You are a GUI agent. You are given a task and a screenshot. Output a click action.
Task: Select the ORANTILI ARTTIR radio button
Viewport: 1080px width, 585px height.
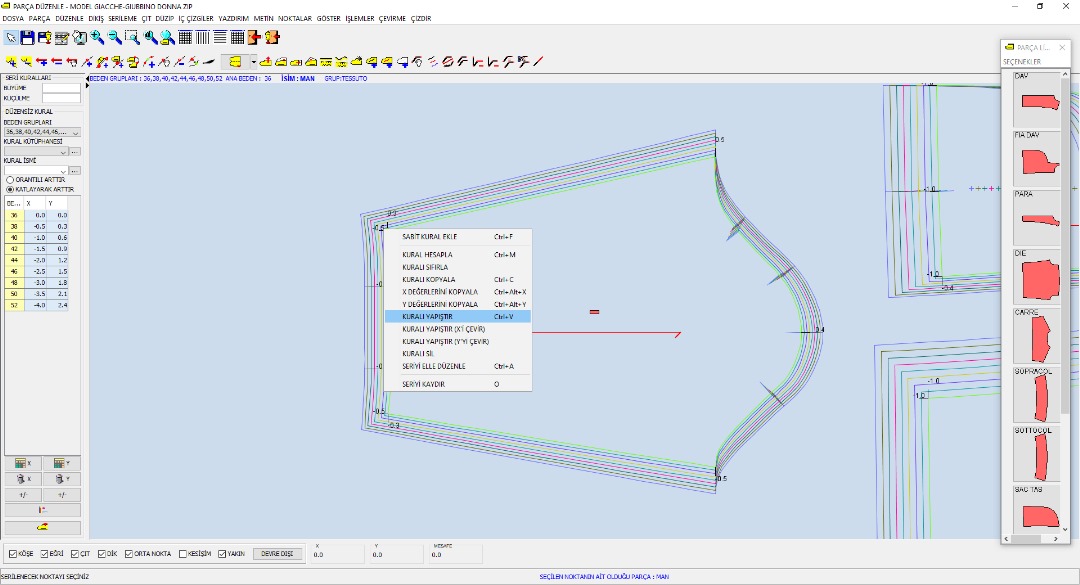point(10,179)
